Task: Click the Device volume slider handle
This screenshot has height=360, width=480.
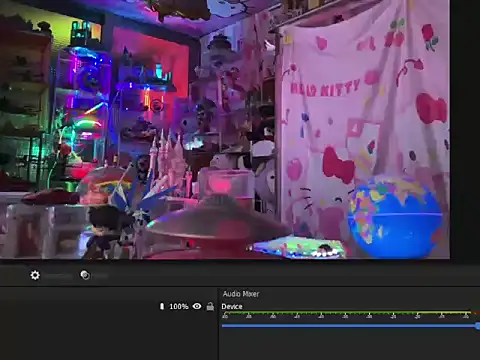Action: tap(478, 326)
